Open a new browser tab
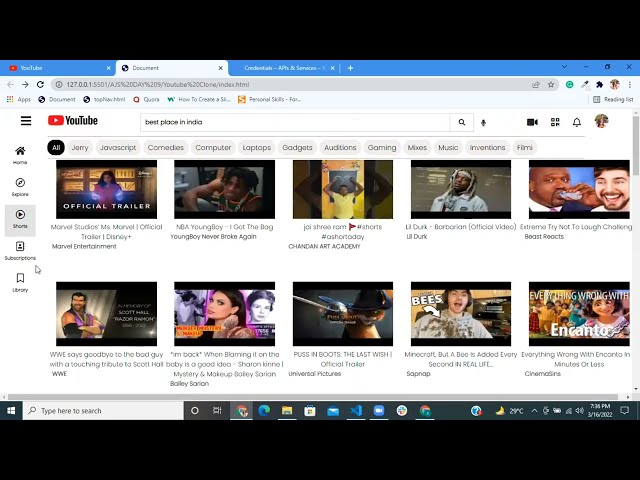640x480 pixels. click(350, 68)
